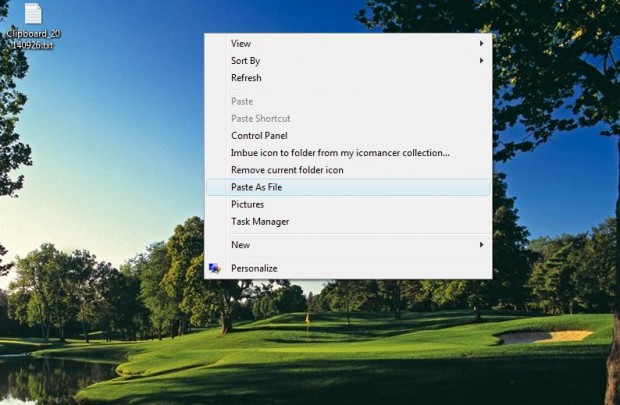Click Remove current folder icon
This screenshot has height=405, width=620.
348,170
